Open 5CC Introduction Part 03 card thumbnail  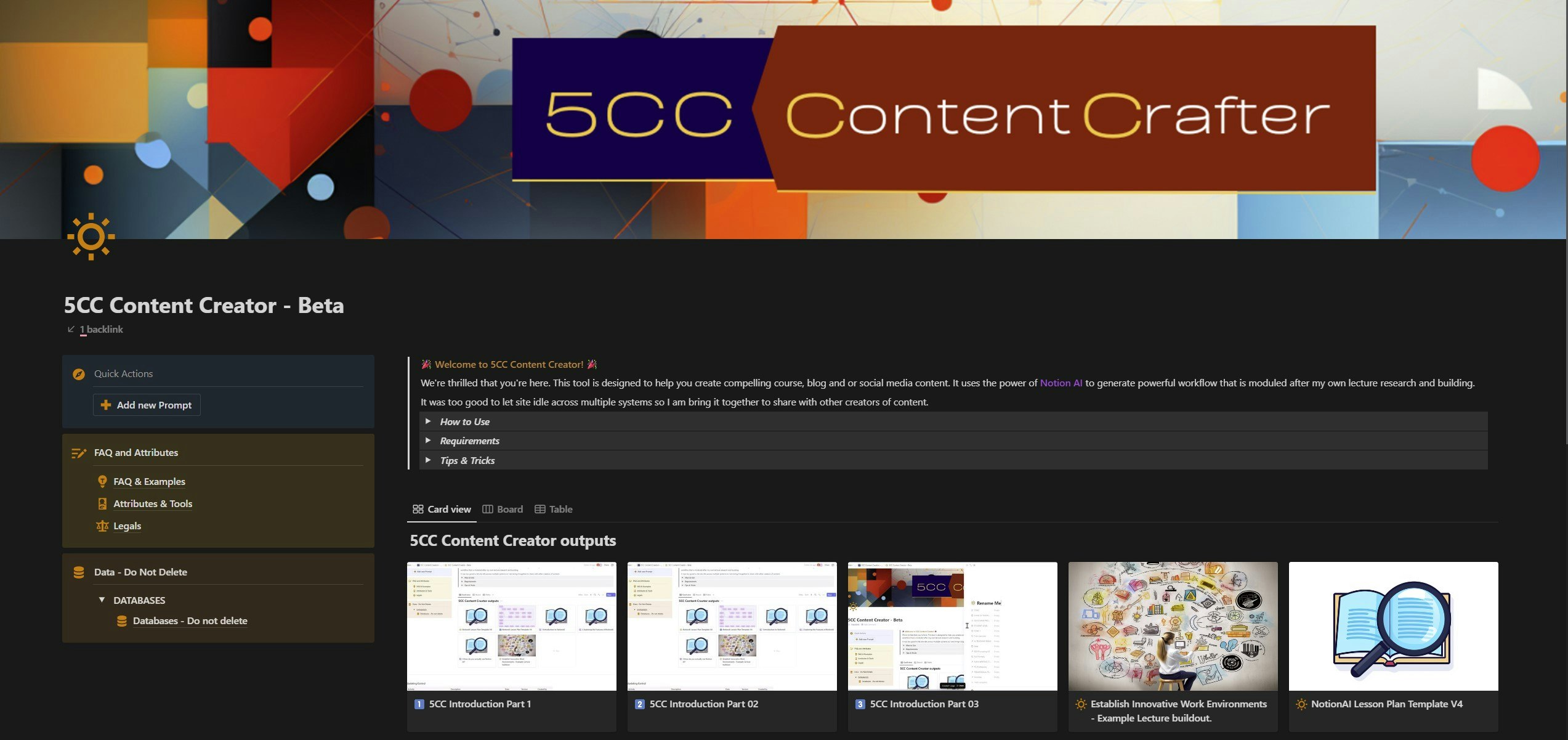[x=953, y=626]
